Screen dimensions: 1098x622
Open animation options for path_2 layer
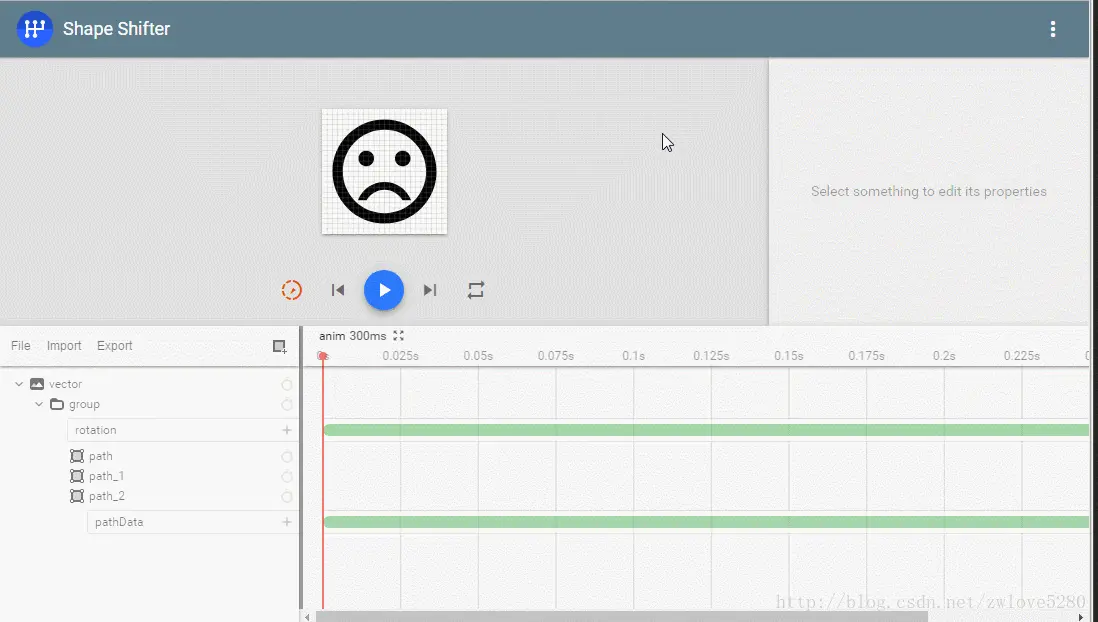pyautogui.click(x=286, y=497)
